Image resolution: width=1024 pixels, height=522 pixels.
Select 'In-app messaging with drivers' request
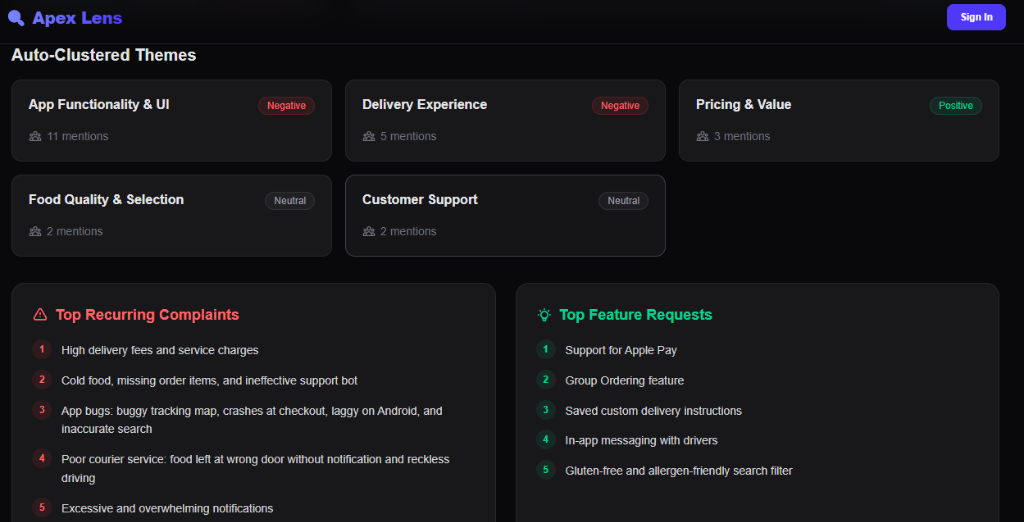tap(641, 440)
